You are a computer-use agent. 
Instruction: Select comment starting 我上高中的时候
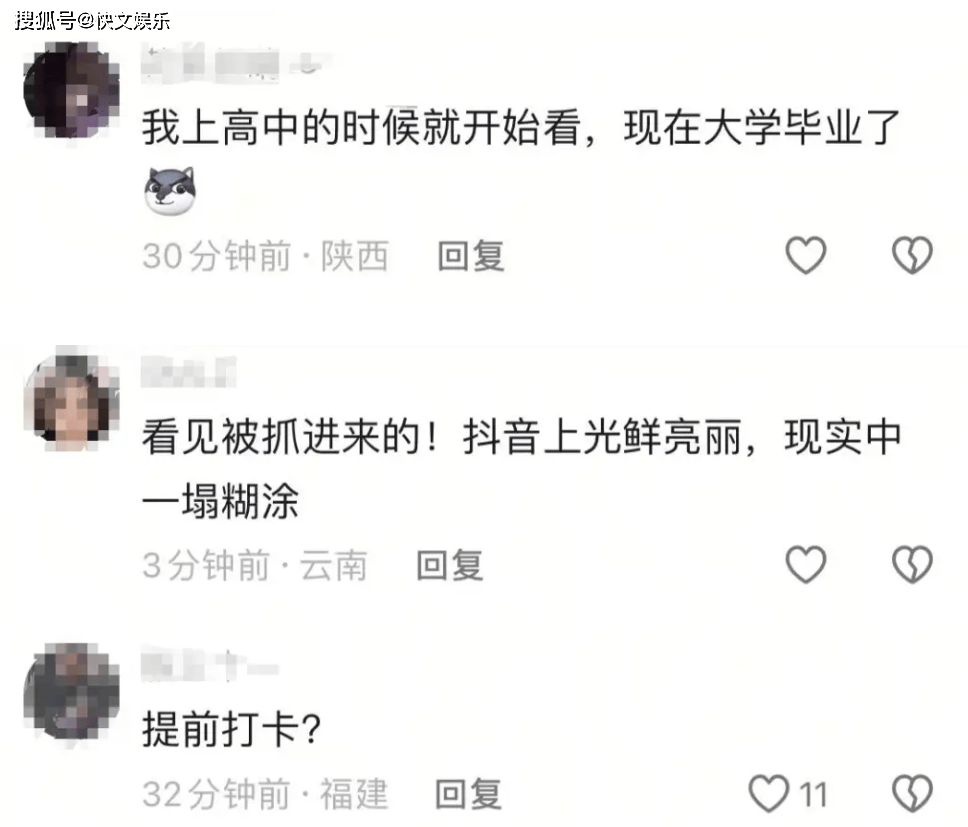pyautogui.click(x=522, y=128)
